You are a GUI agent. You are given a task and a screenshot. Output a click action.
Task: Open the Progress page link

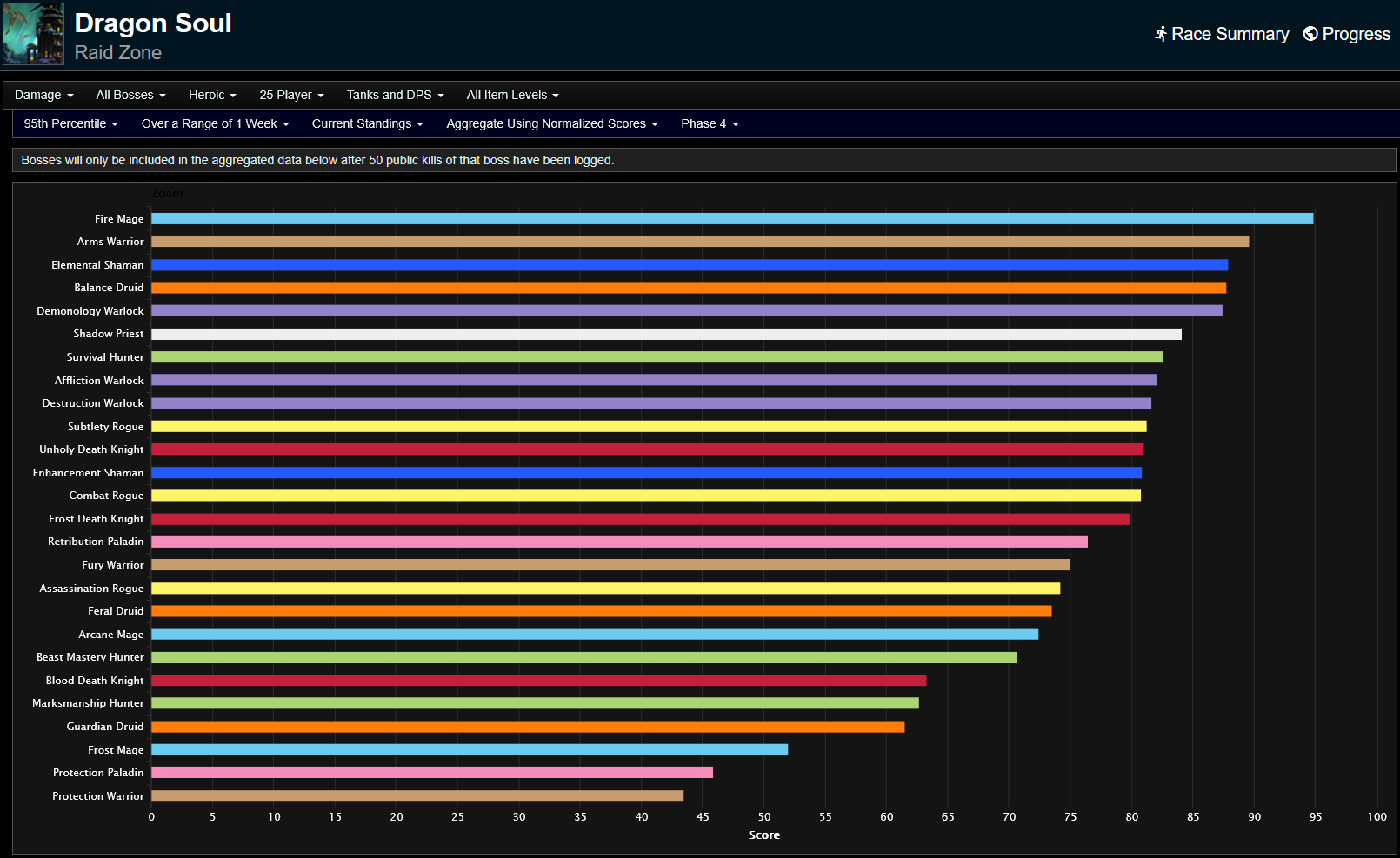tap(1356, 34)
